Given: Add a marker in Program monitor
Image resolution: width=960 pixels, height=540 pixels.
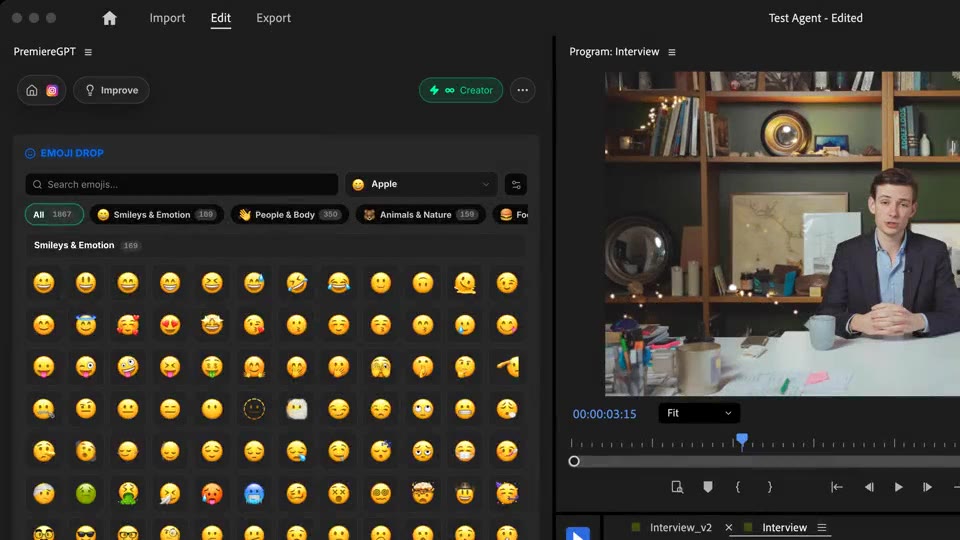Looking at the screenshot, I should click(708, 487).
